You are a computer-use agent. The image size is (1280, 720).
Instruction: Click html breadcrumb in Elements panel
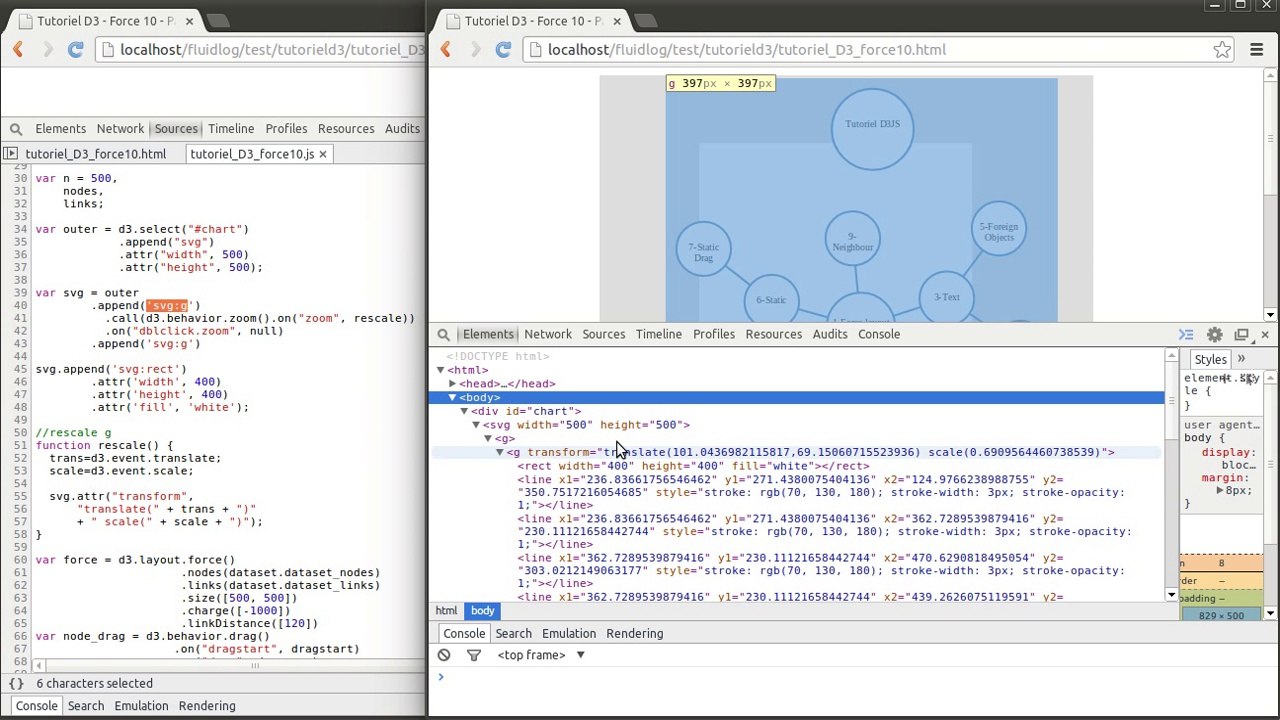coord(446,611)
